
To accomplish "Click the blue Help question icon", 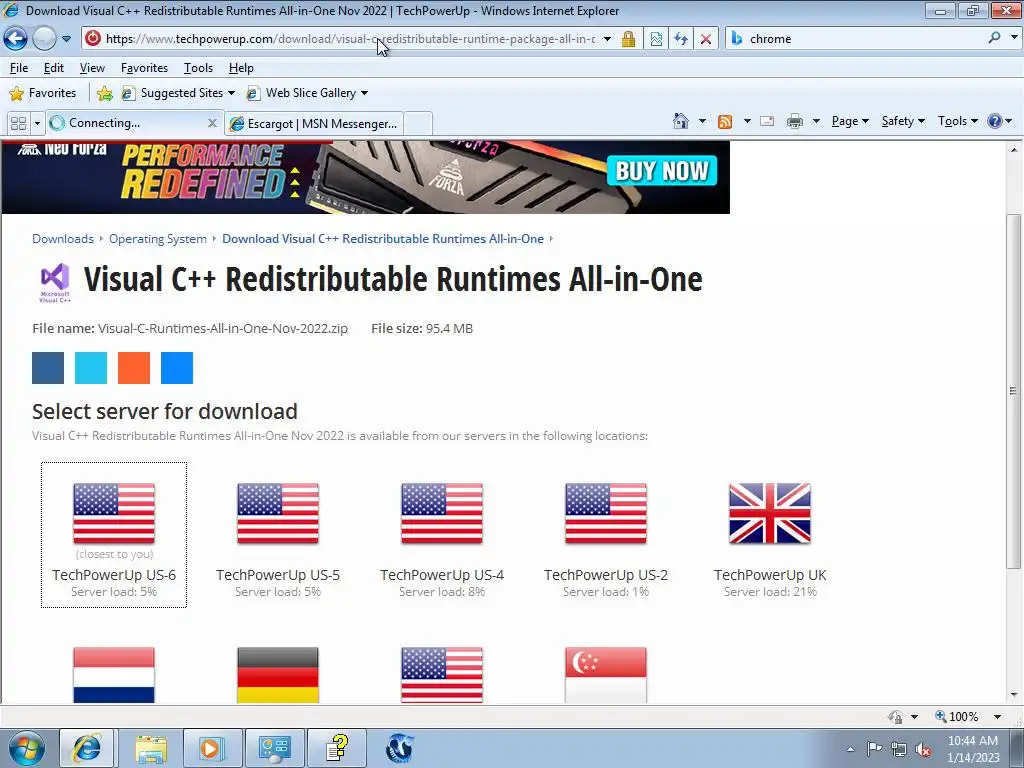I will 995,121.
